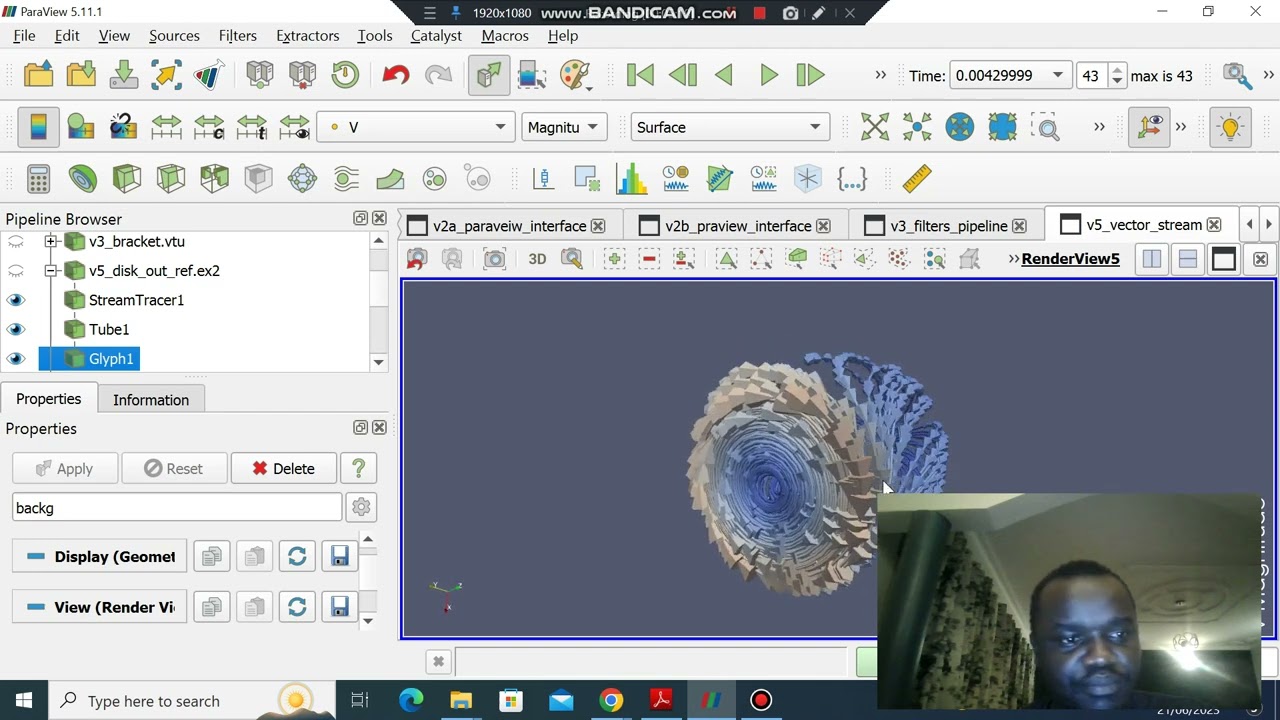1280x720 pixels.
Task: Toggle the 3D interaction mode button
Action: click(x=537, y=259)
